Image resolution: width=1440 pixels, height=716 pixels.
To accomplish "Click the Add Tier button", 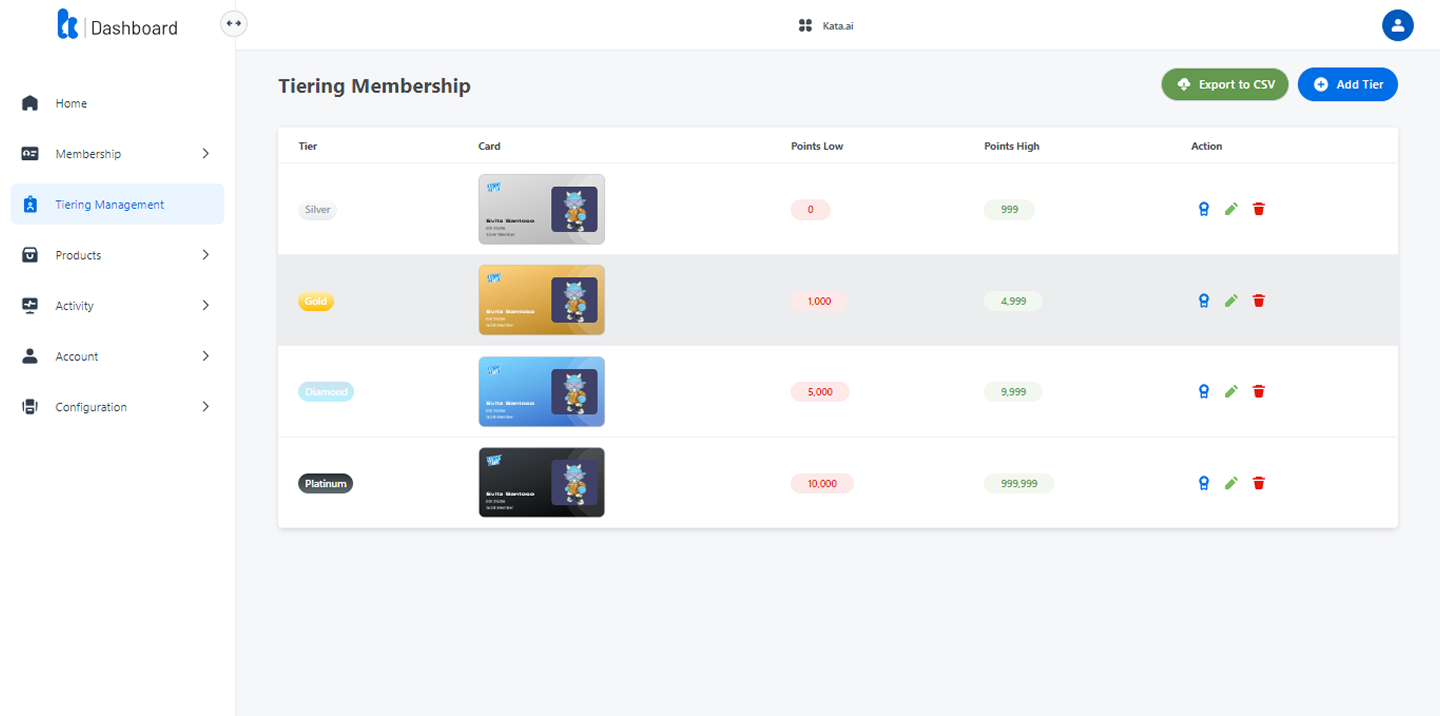I will [1347, 85].
